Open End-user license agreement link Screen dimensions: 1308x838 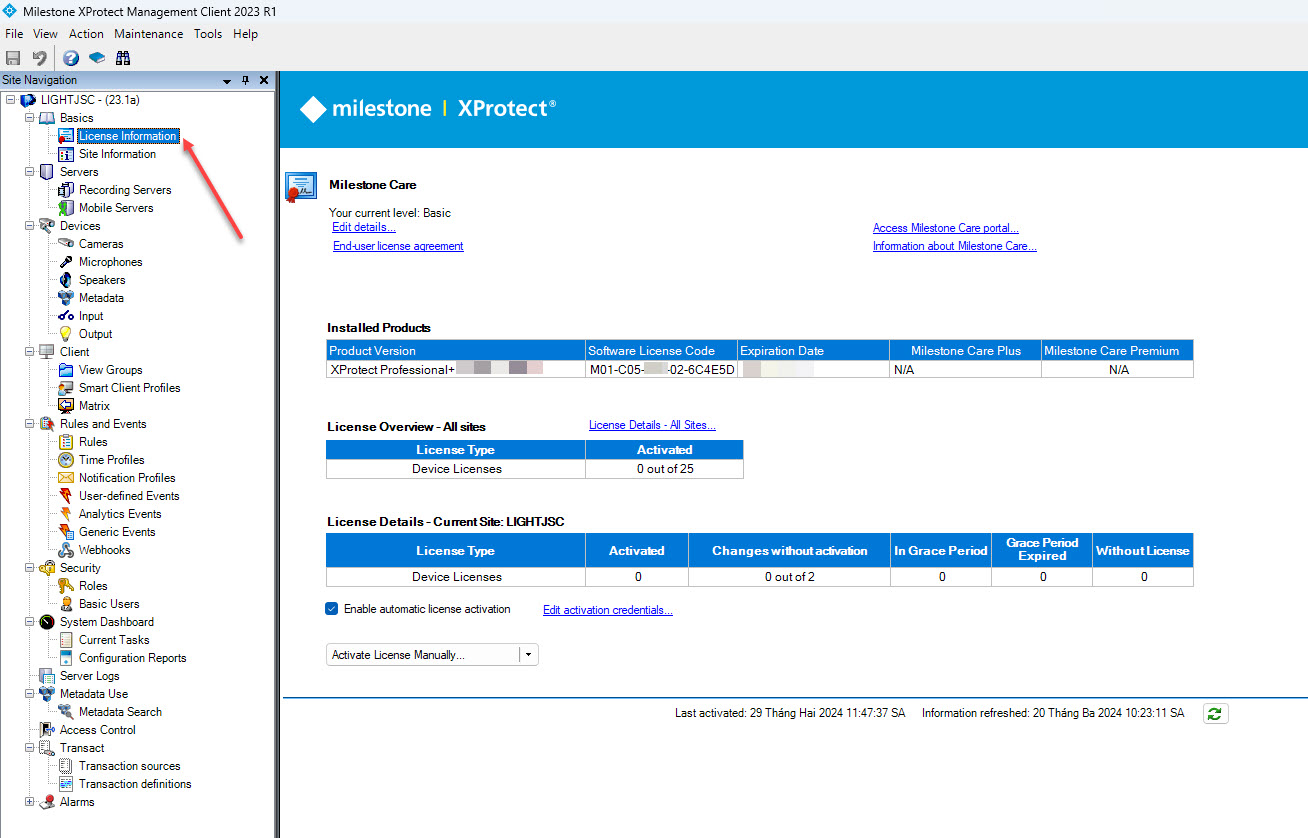pos(398,246)
